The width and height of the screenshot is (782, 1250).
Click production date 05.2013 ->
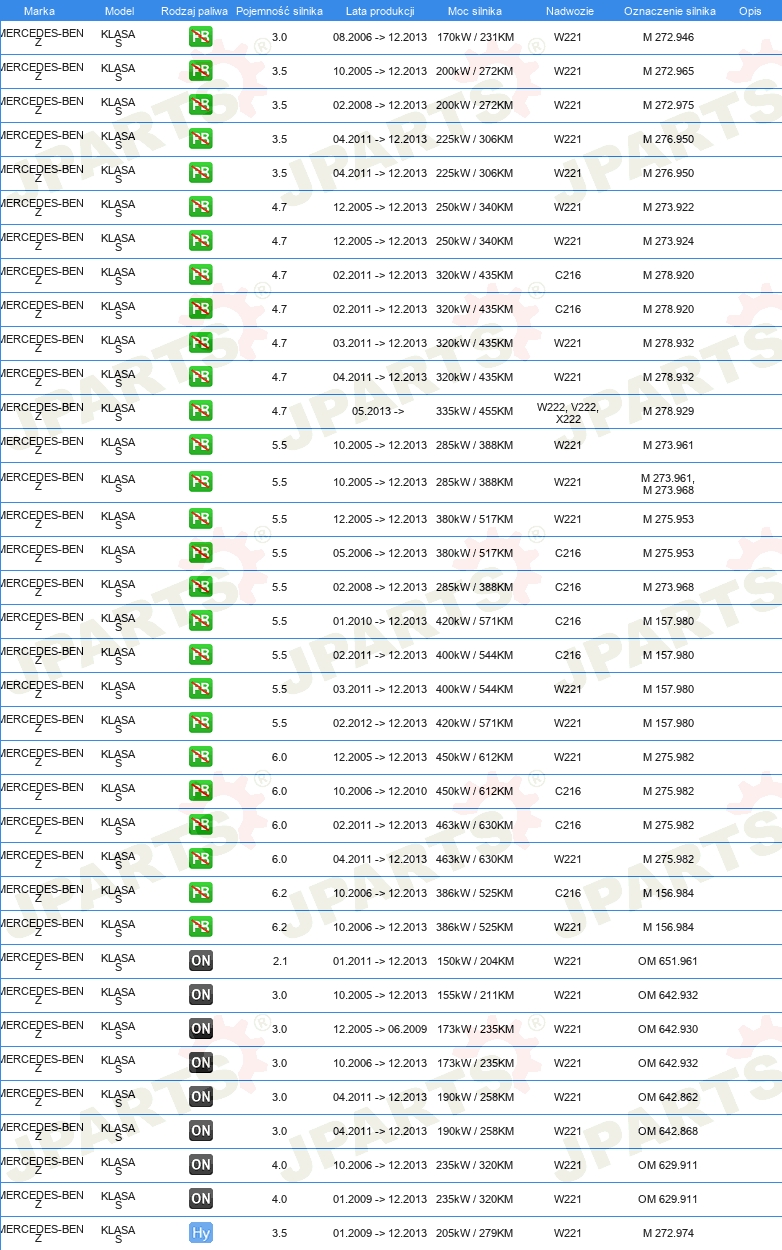(x=378, y=412)
